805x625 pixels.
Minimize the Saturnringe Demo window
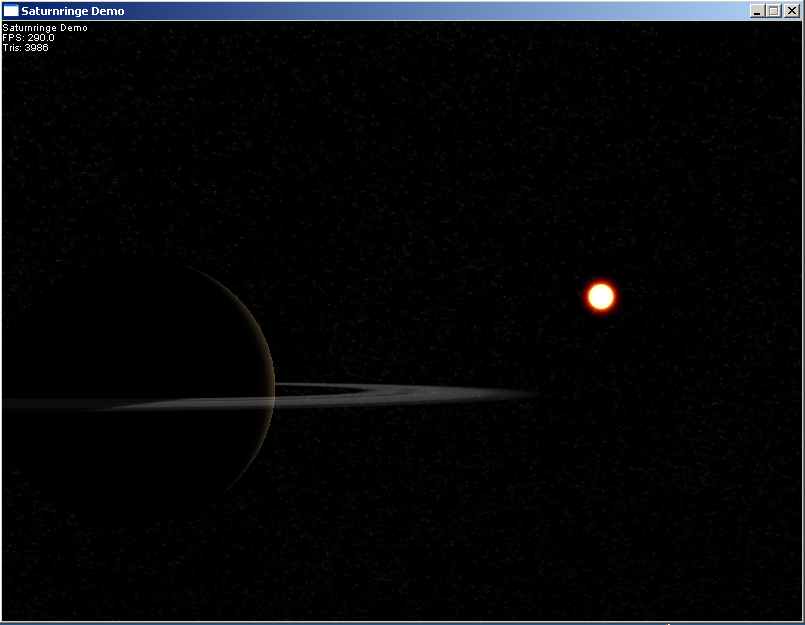pyautogui.click(x=756, y=11)
